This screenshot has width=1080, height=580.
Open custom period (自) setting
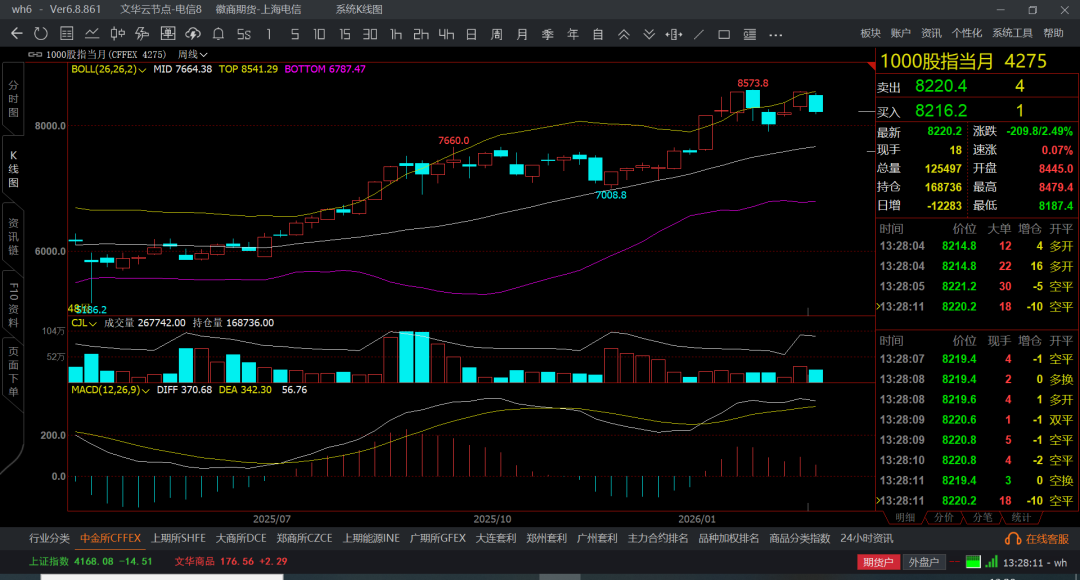click(598, 34)
